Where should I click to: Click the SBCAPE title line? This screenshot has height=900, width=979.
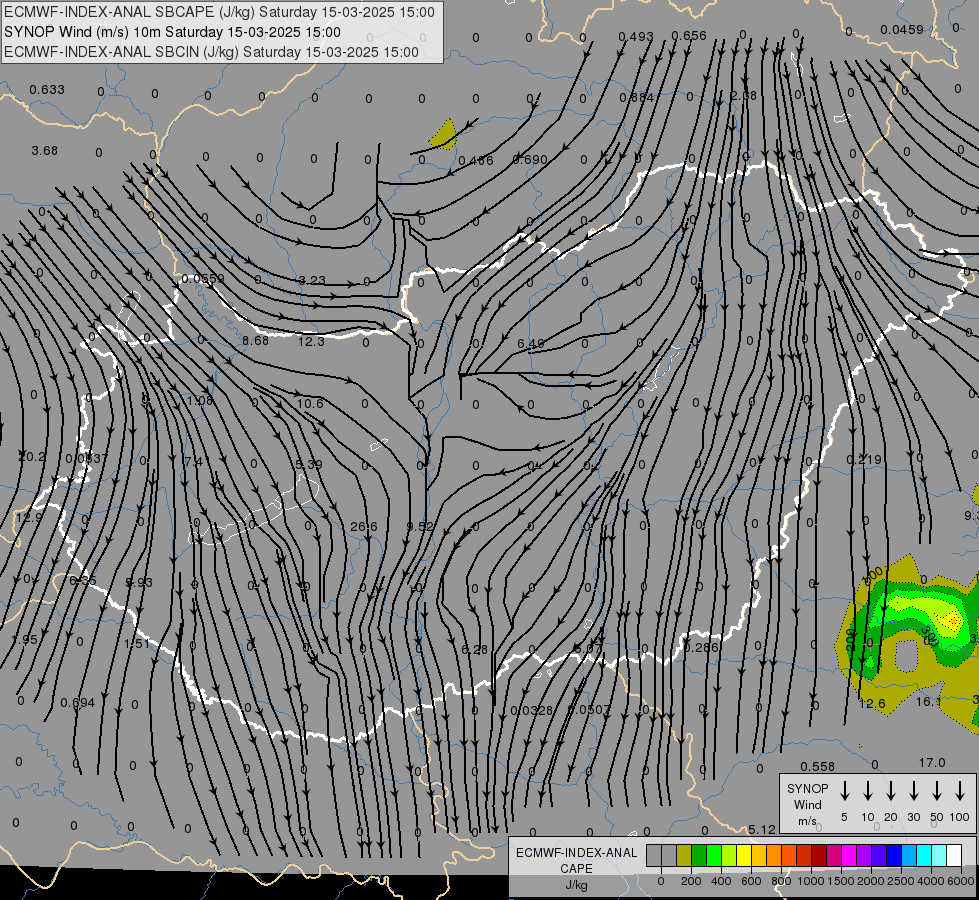point(219,12)
